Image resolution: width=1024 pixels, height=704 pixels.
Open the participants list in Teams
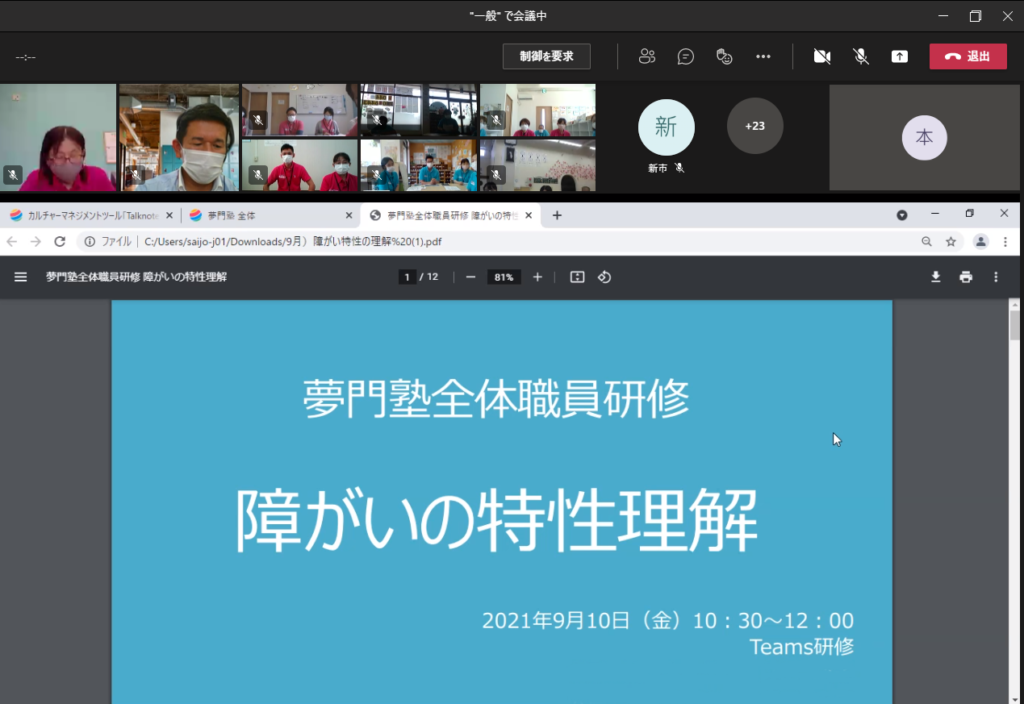(647, 56)
